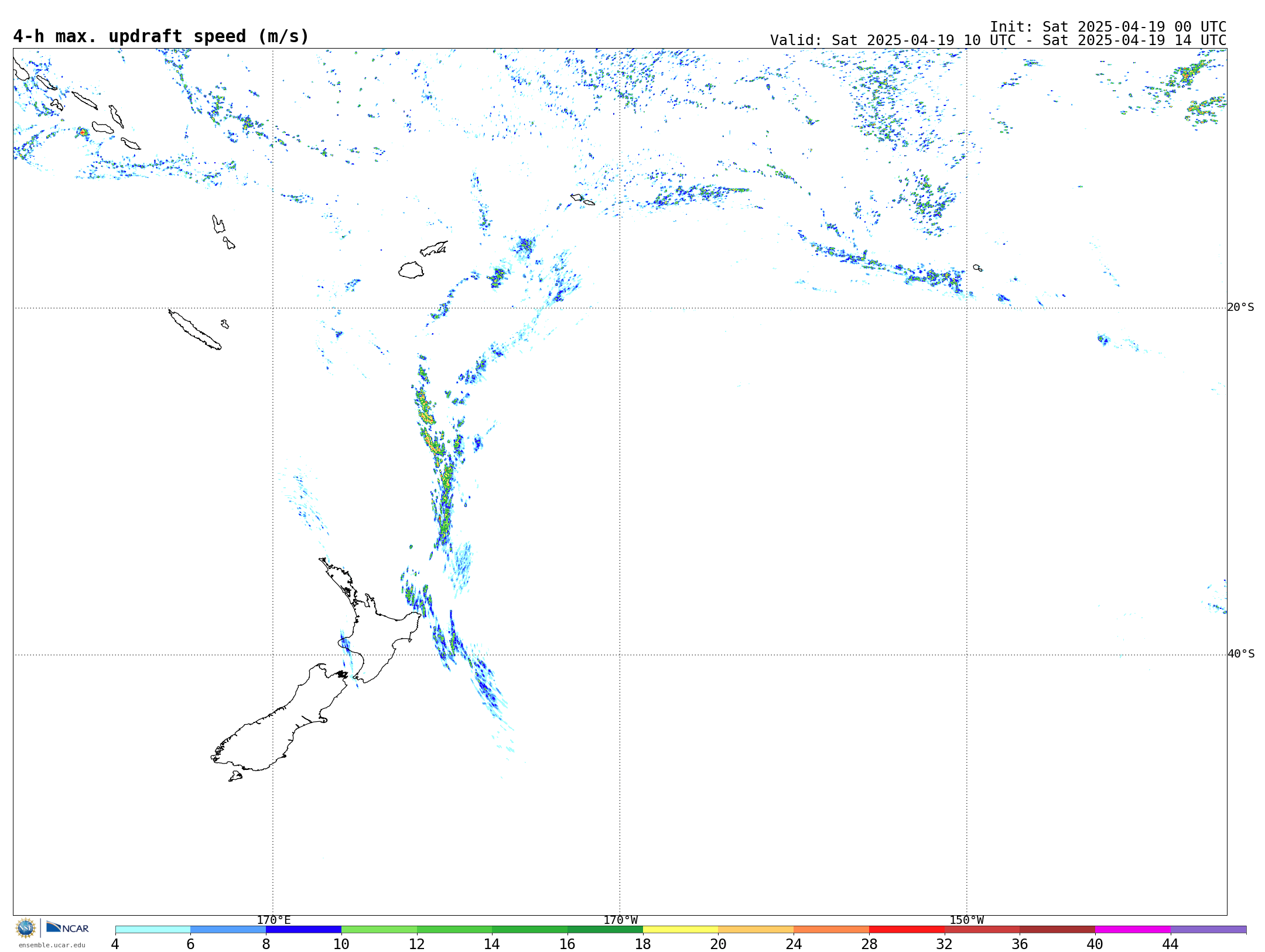Screen dimensions: 1265x952
Task: Pick the green 14–16 colorbar swatch
Action: click(x=530, y=930)
